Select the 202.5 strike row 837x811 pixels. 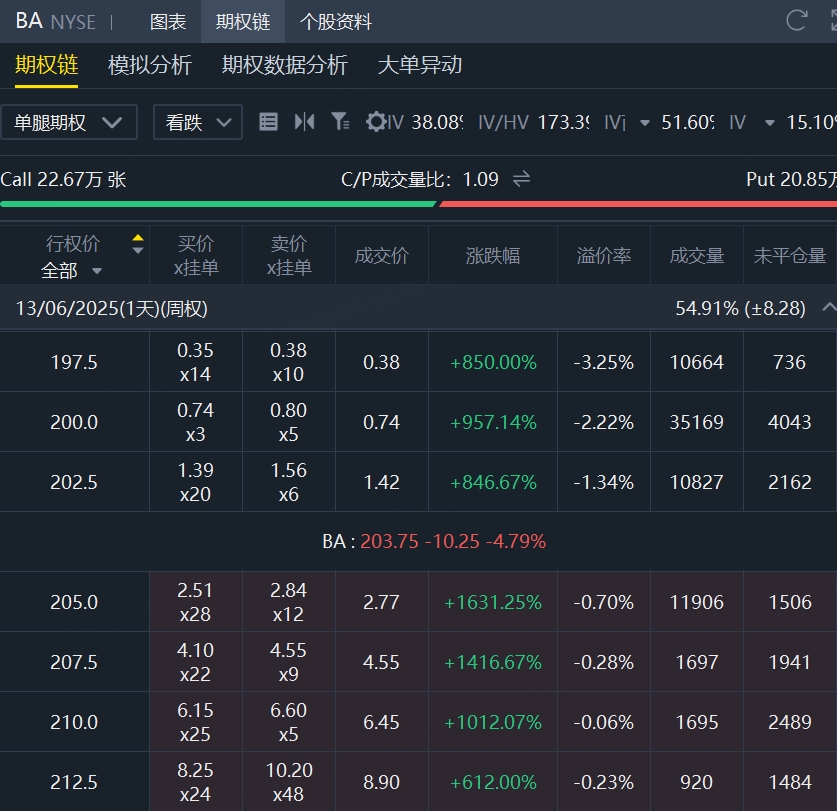coord(418,482)
